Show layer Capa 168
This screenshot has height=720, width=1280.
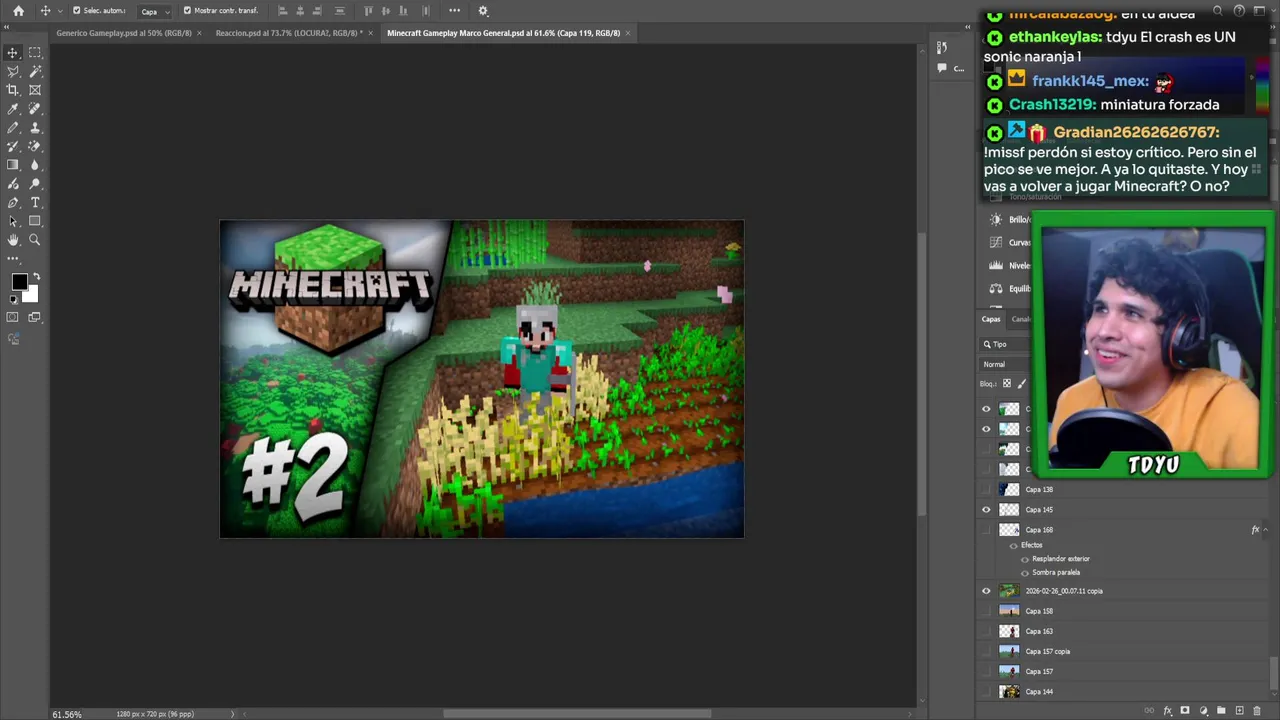[986, 530]
